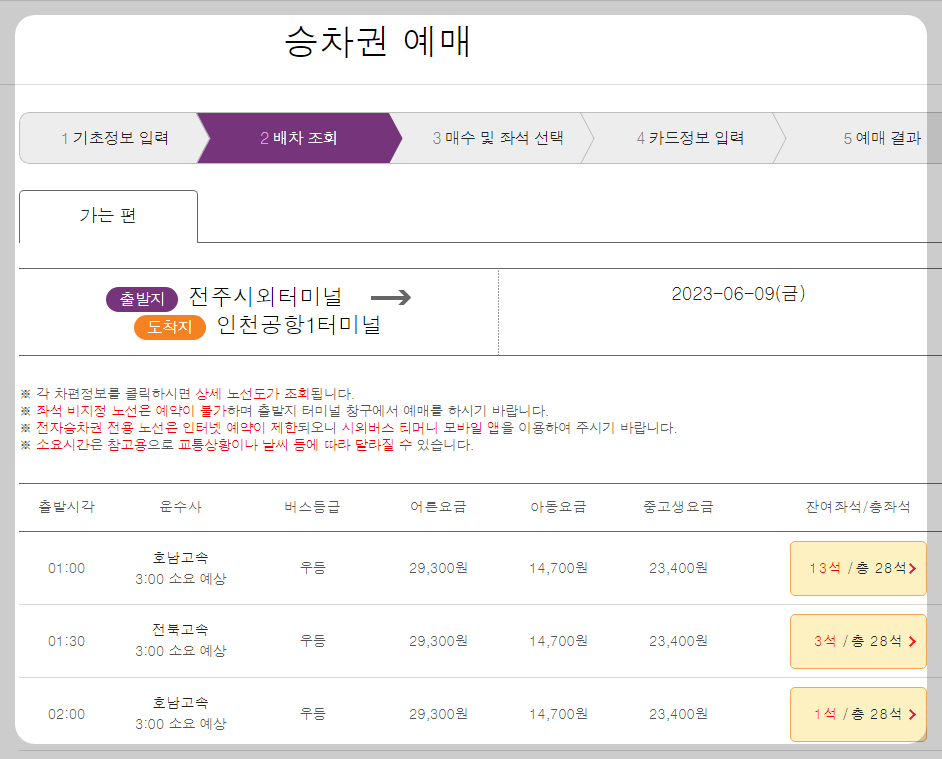Screen dimensions: 942x759
Task: Click adult fare 29,300원 in 01:00 row
Action: 438,568
